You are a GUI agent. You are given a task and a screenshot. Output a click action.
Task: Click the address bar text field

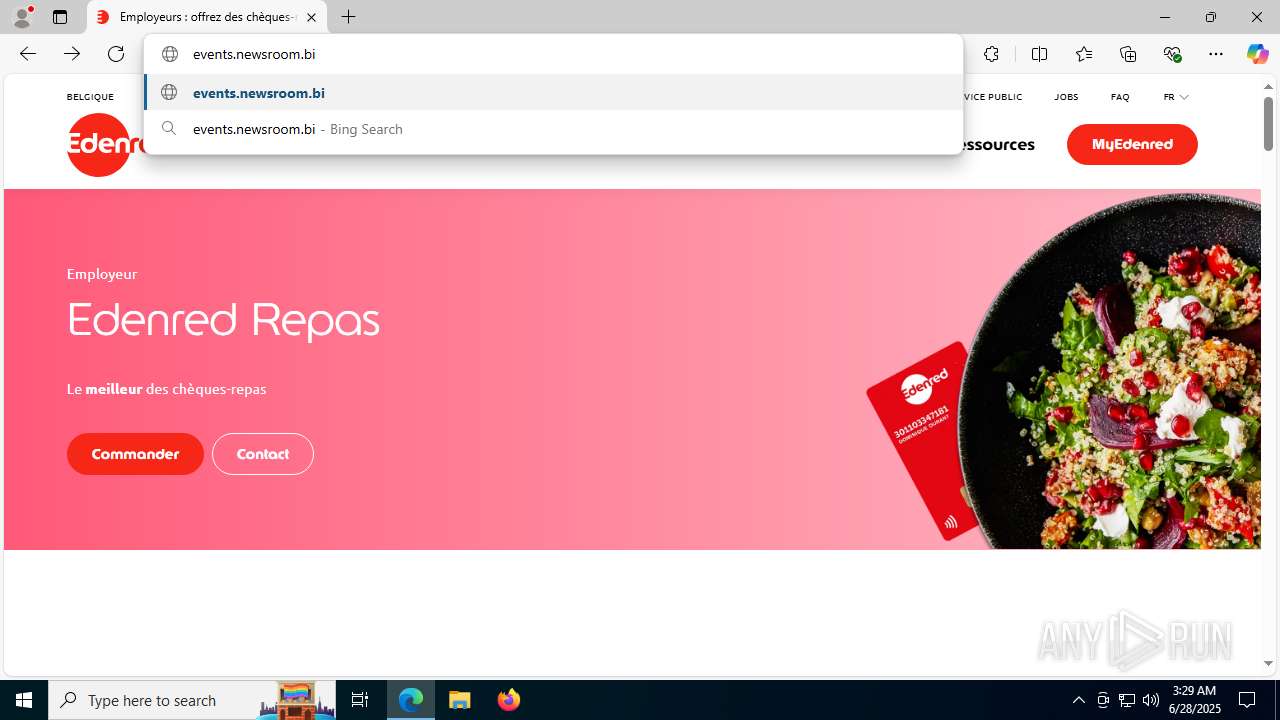tap(553, 54)
